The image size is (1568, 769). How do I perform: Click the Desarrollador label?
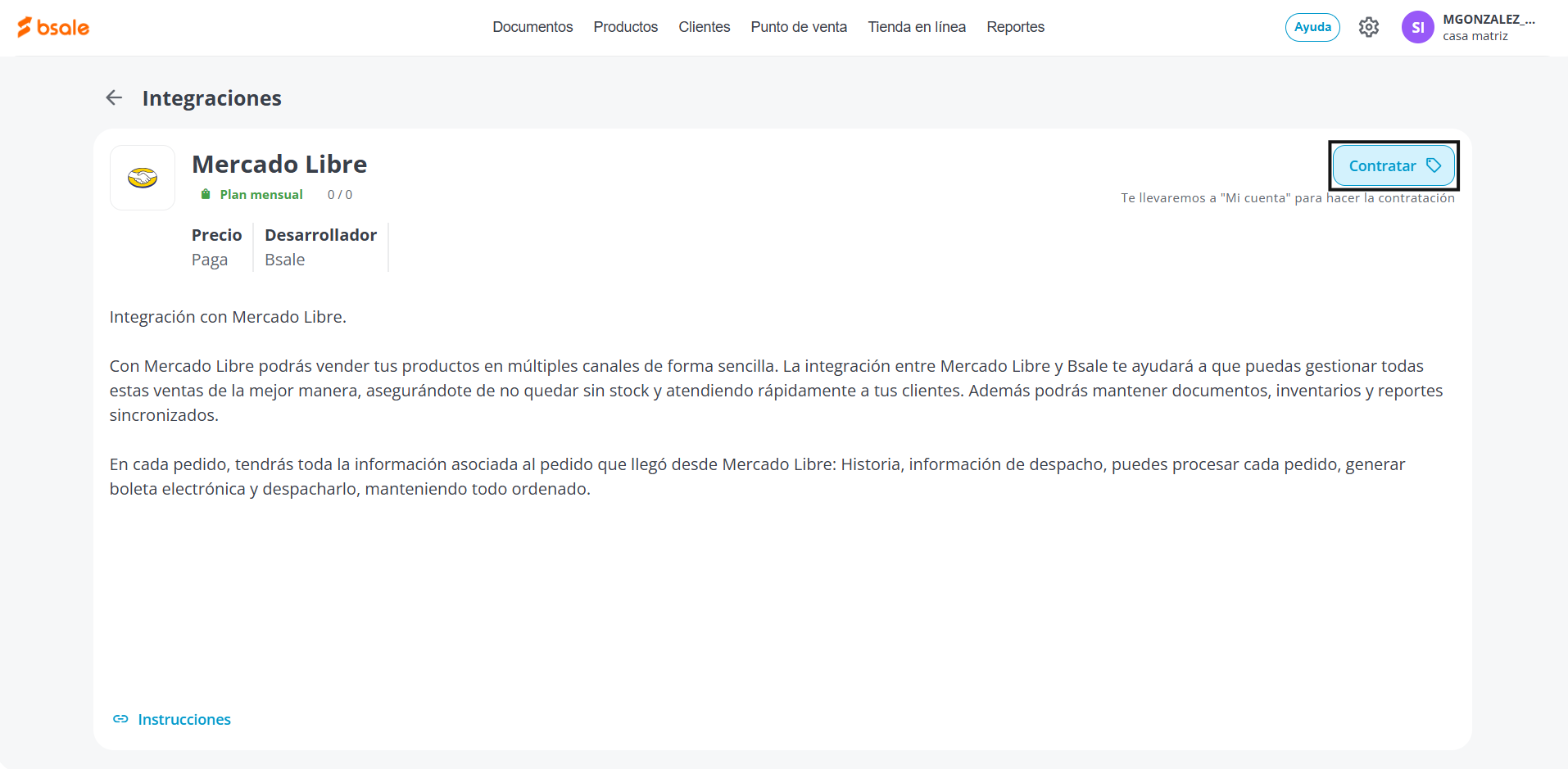click(320, 235)
